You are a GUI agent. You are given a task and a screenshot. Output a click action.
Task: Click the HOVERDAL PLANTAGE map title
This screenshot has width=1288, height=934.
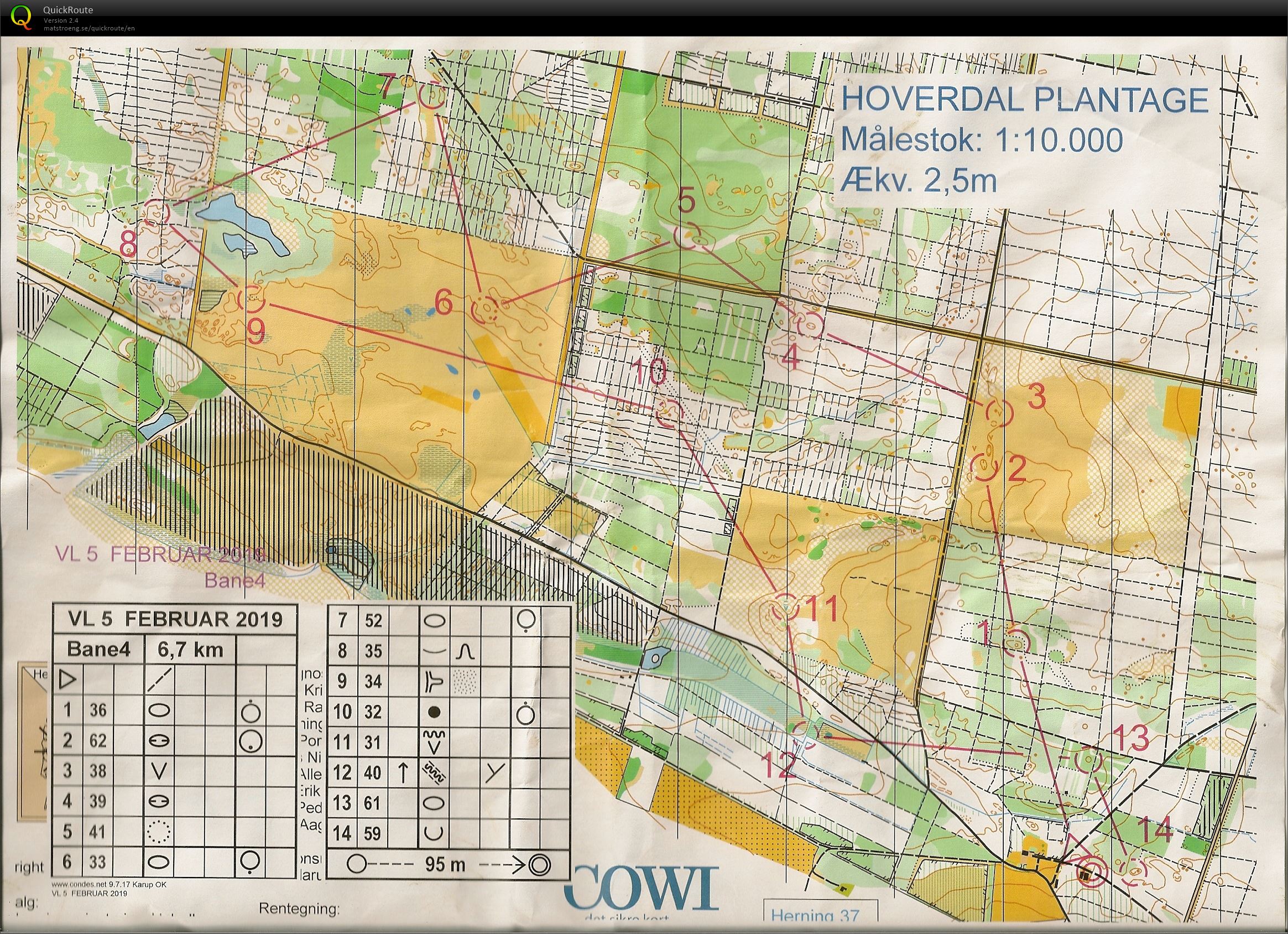click(x=1025, y=101)
